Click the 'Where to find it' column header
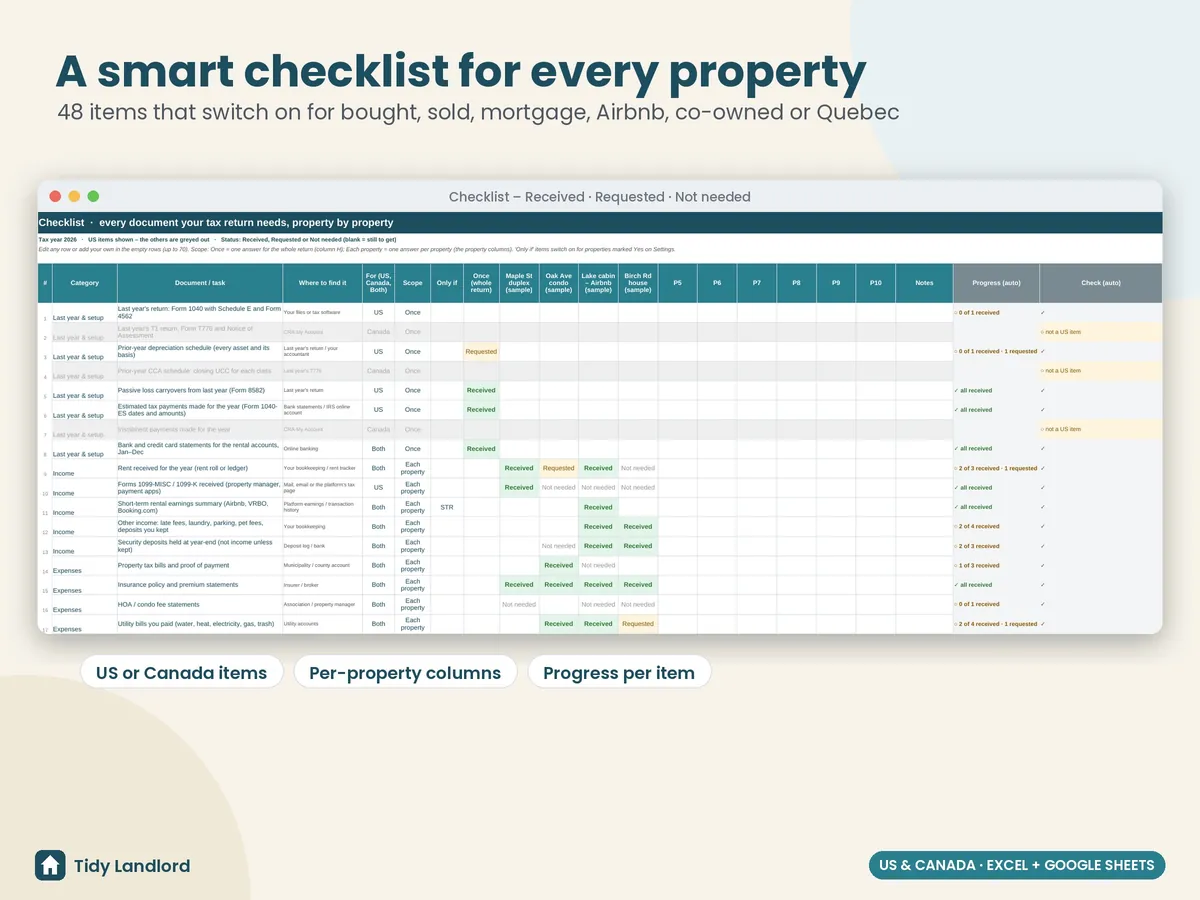1200x900 pixels. (x=323, y=283)
